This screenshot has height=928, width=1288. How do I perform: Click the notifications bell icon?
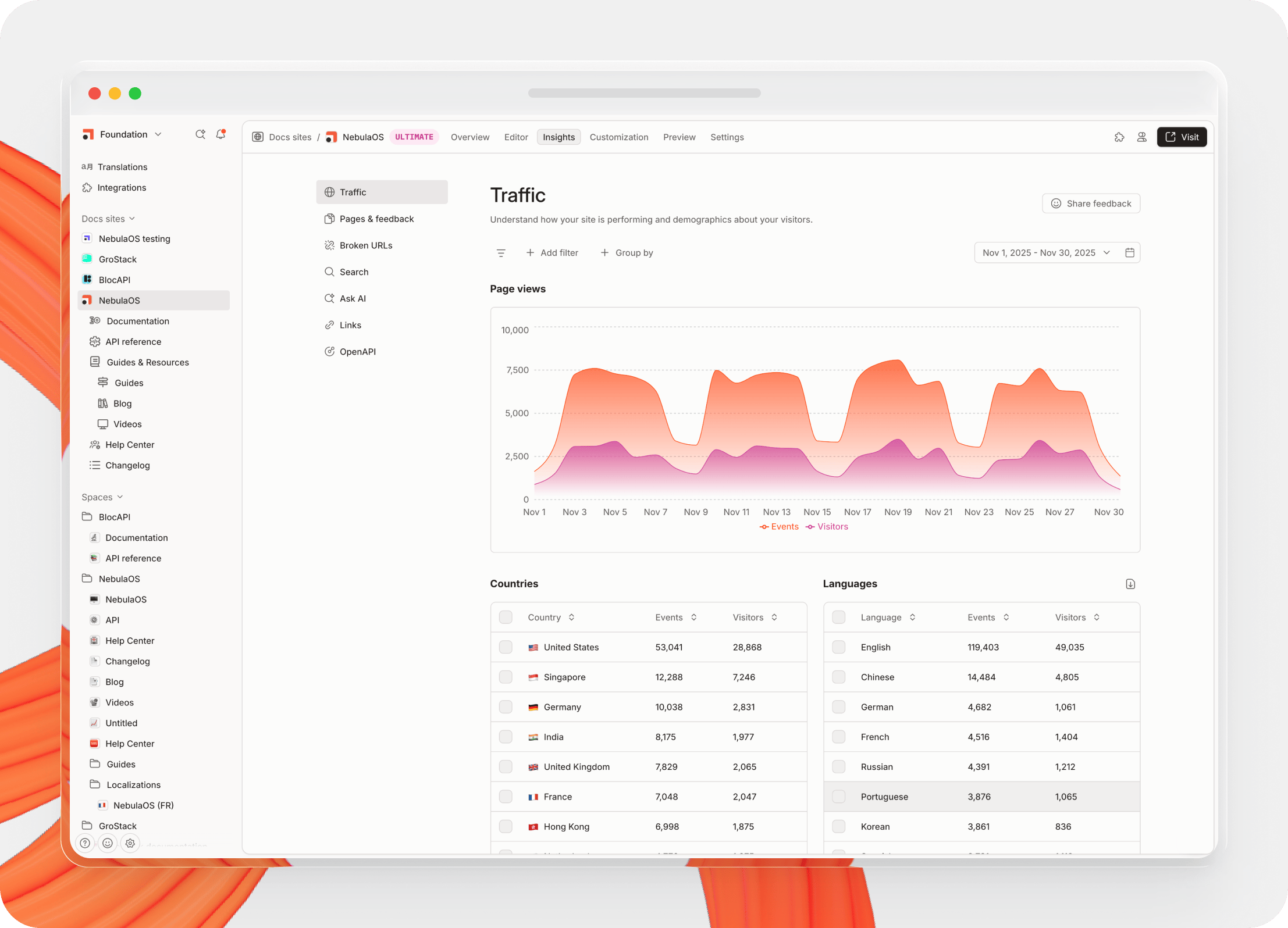point(220,134)
